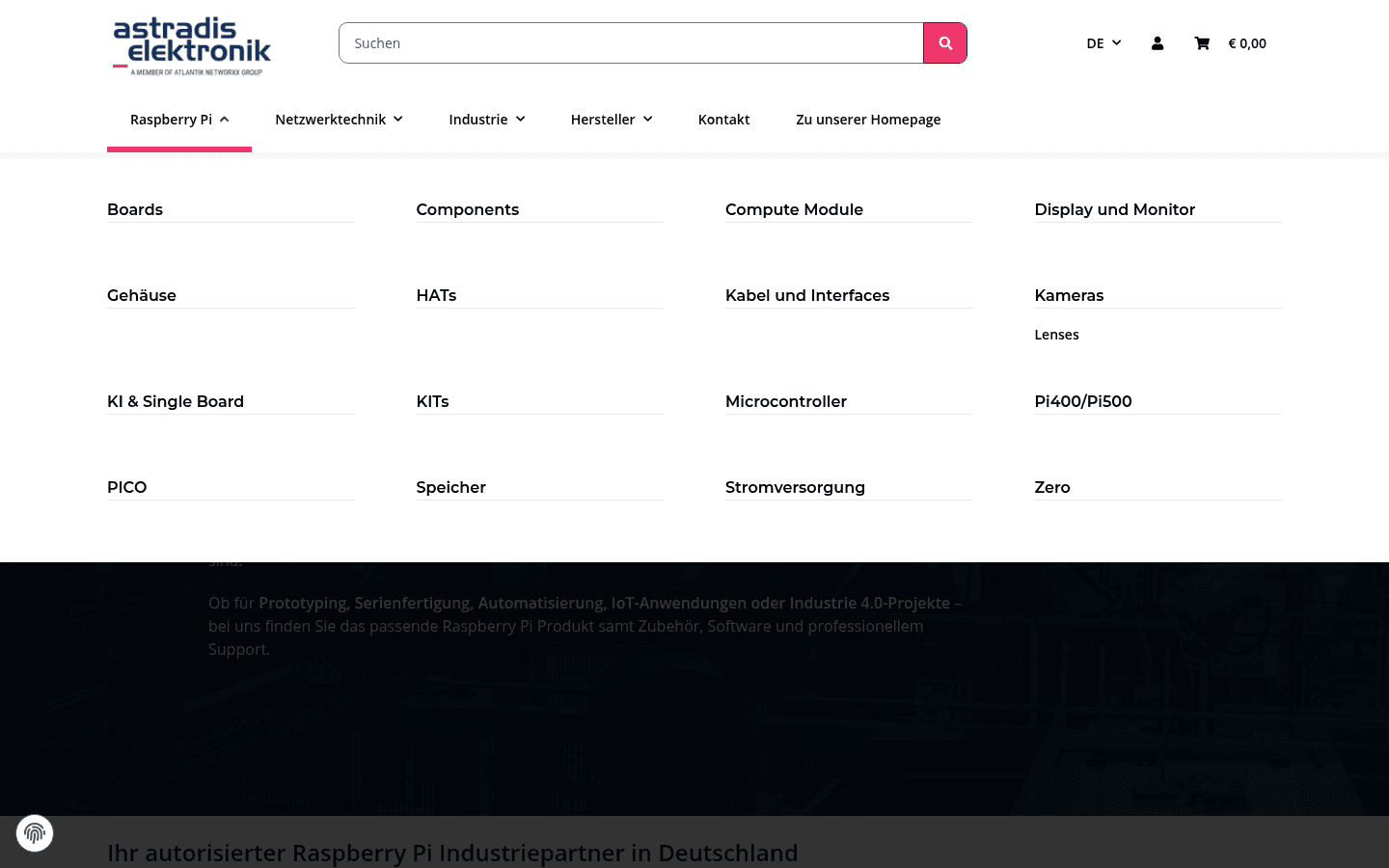The width and height of the screenshot is (1389, 868).
Task: Open the DE language dropdown
Action: coord(1103,43)
